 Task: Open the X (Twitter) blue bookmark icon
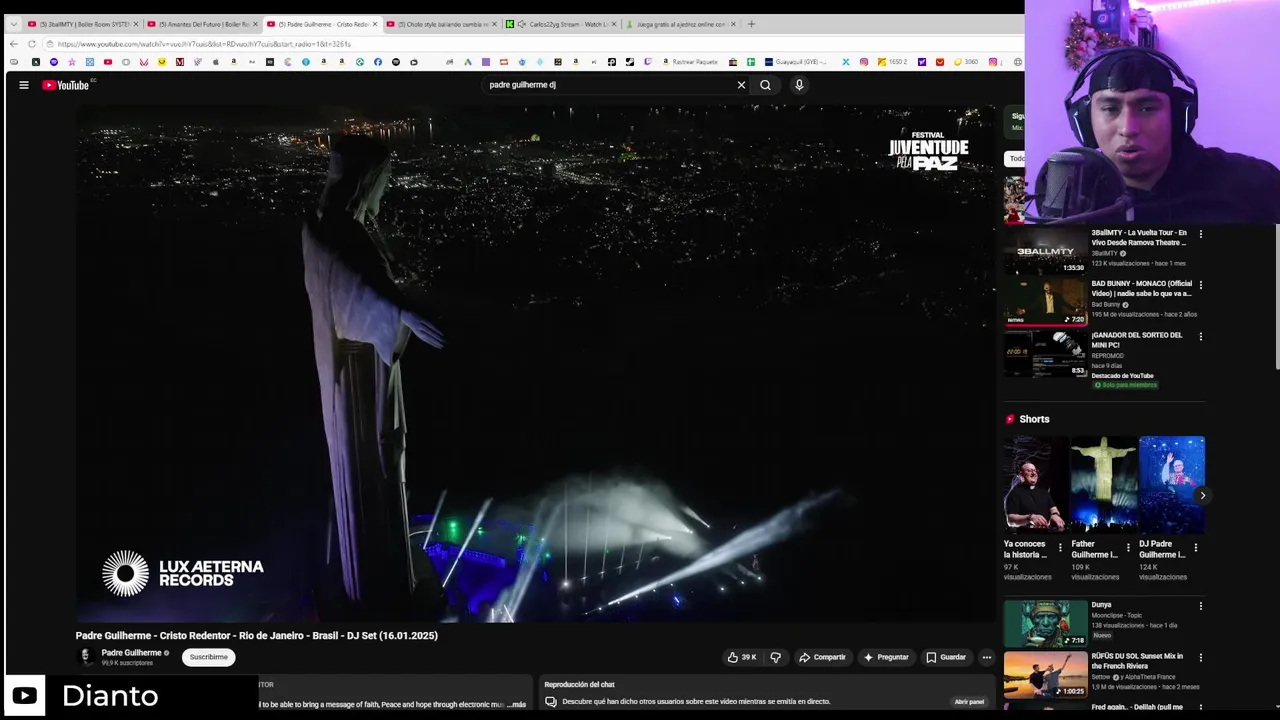click(846, 62)
